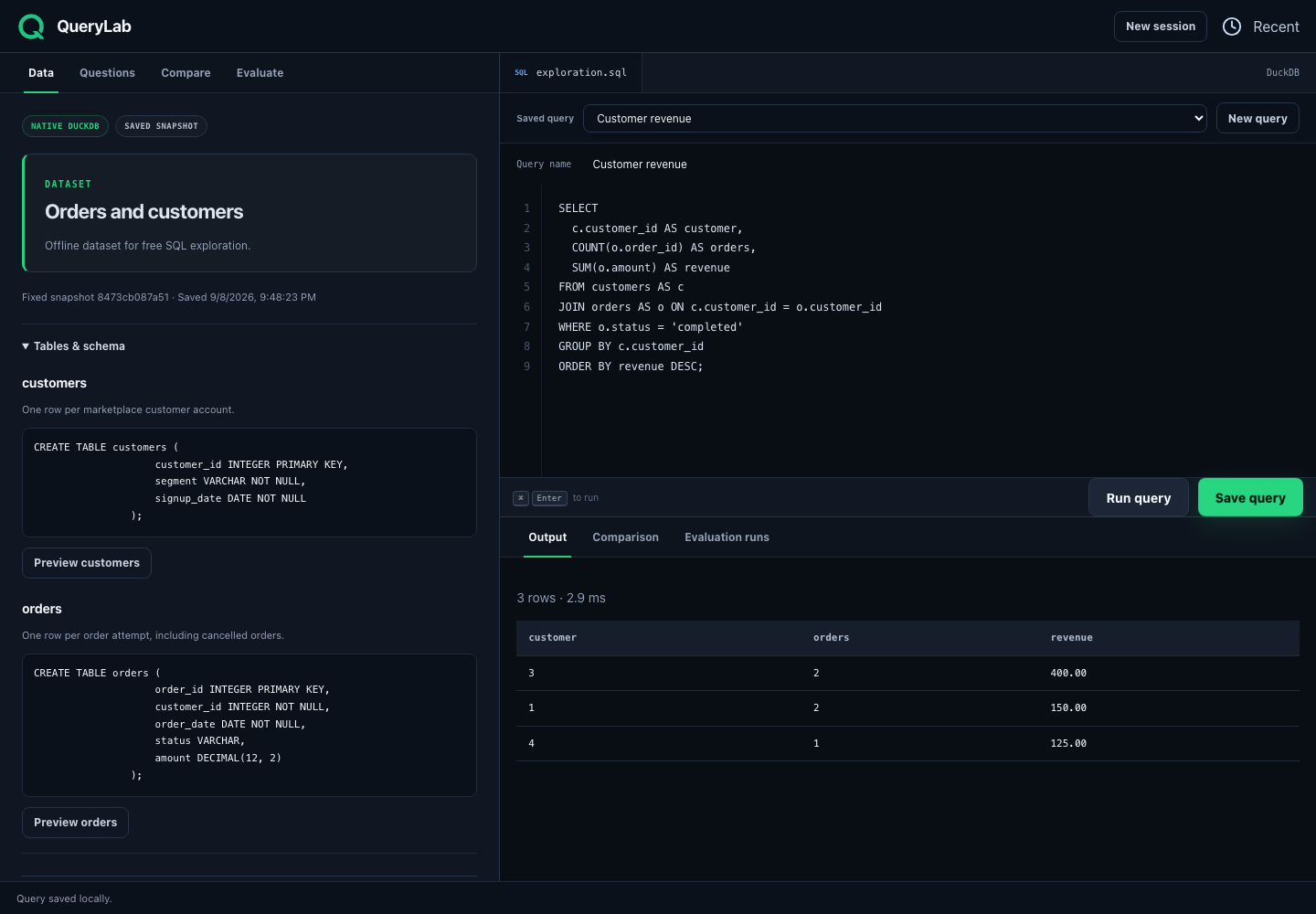Save the query with Save query
Image resolution: width=1316 pixels, height=914 pixels.
pos(1250,498)
